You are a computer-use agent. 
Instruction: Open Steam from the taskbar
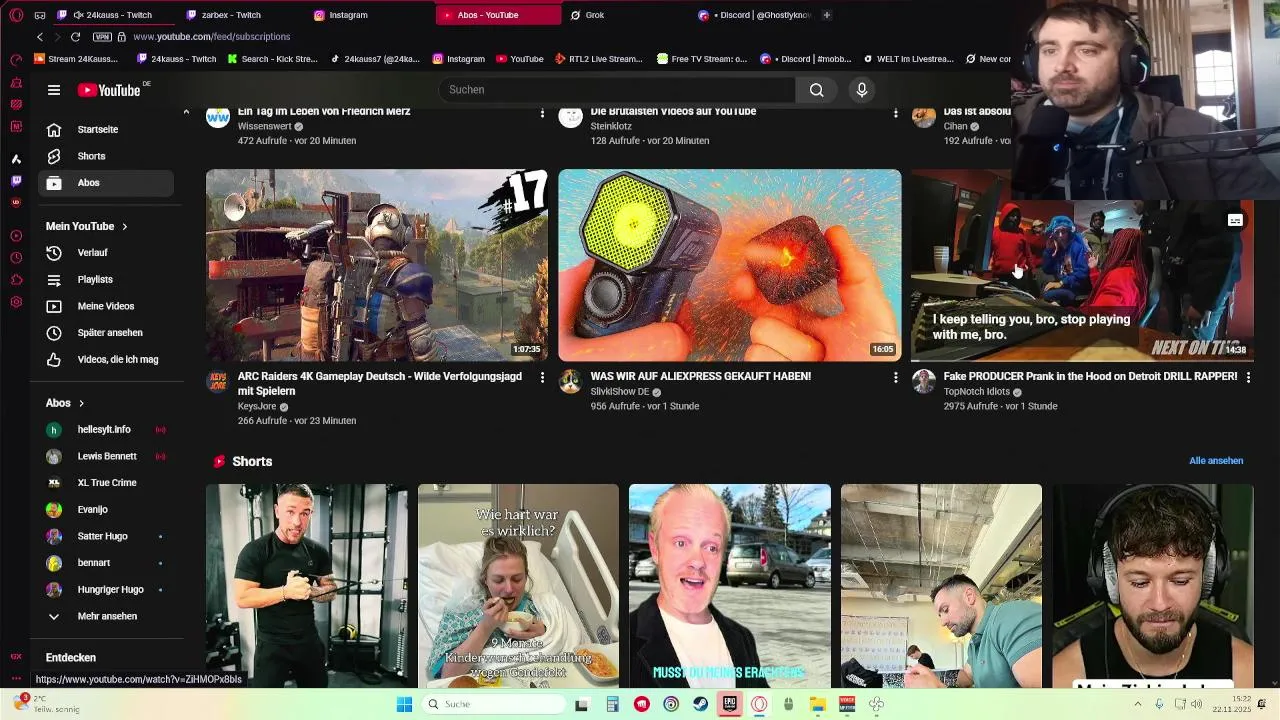700,704
